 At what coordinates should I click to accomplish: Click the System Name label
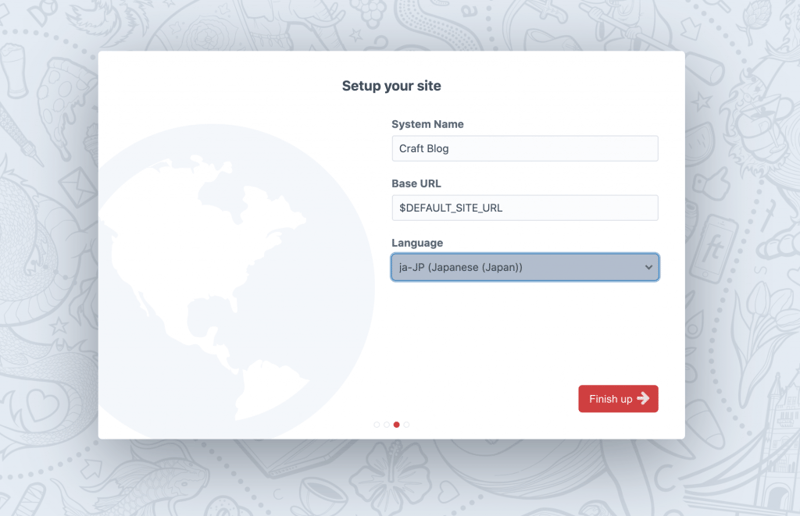[x=427, y=124]
